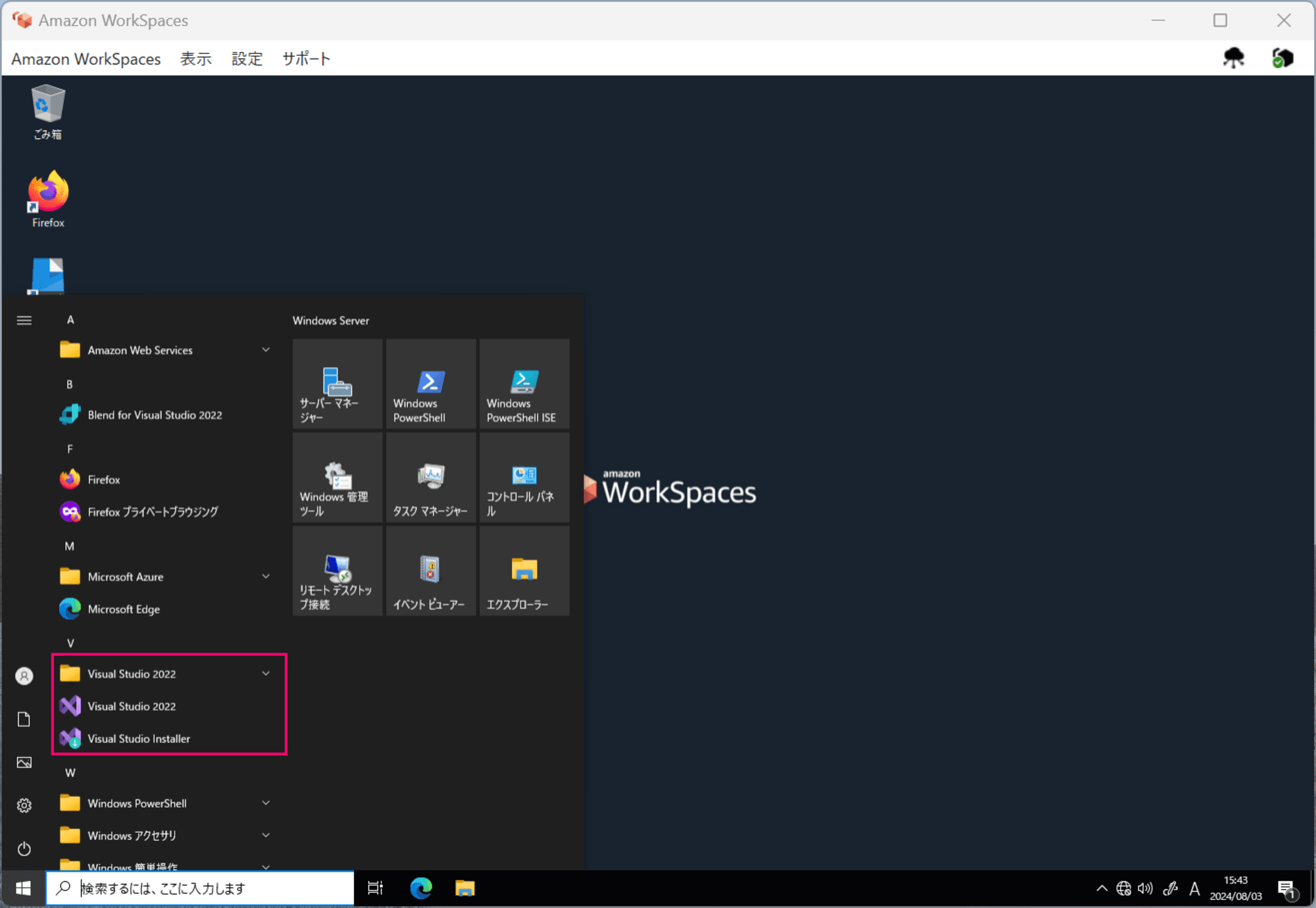The width and height of the screenshot is (1316, 908).
Task: Click the letter V section header
Action: [70, 643]
